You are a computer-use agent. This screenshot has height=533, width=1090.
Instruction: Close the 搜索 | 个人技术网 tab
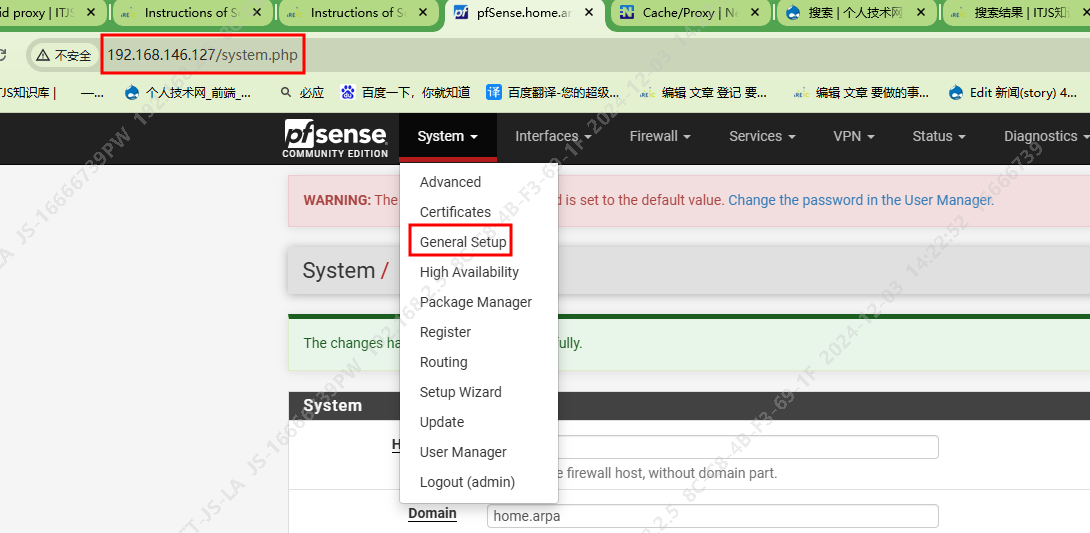[920, 13]
